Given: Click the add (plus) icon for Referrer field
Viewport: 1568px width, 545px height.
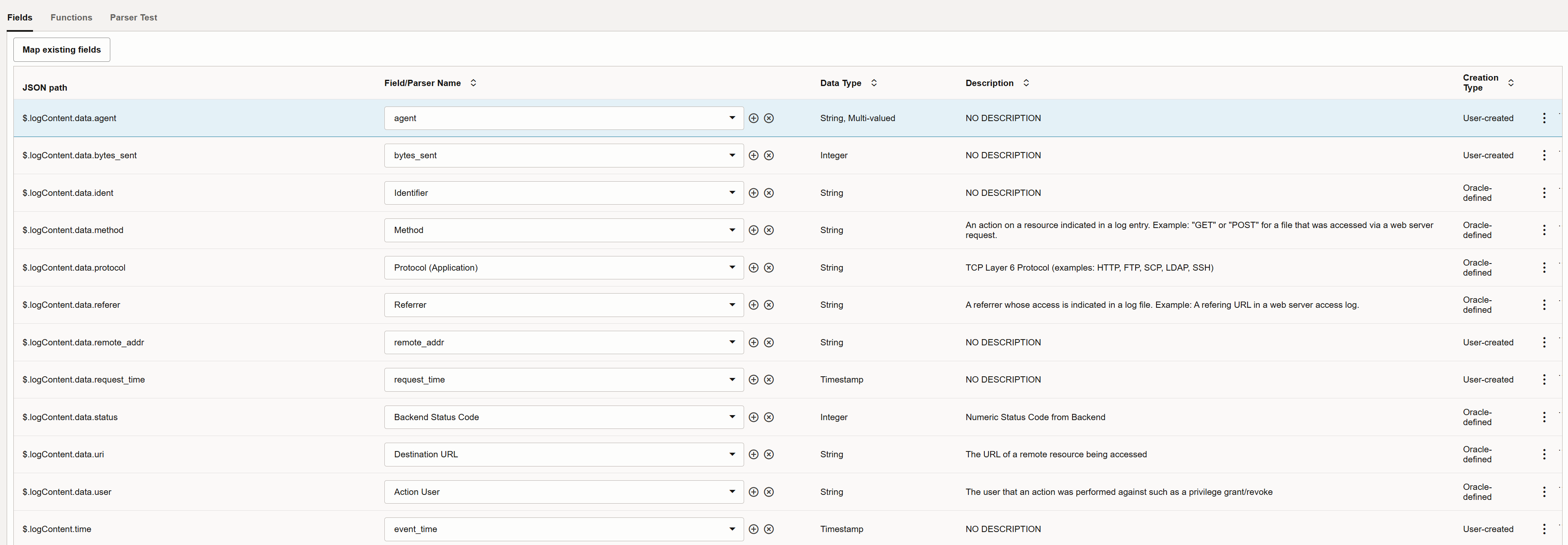Looking at the screenshot, I should (754, 305).
